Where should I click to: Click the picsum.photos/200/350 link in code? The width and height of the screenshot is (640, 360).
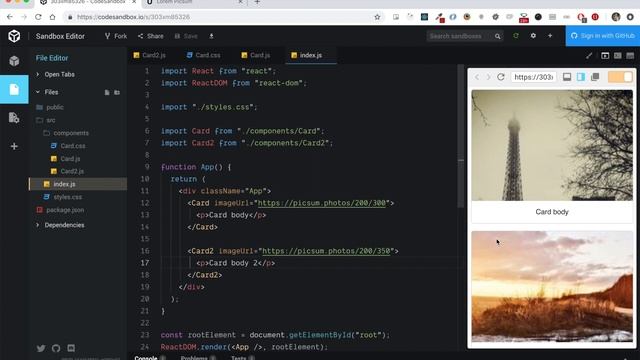tap(326, 251)
